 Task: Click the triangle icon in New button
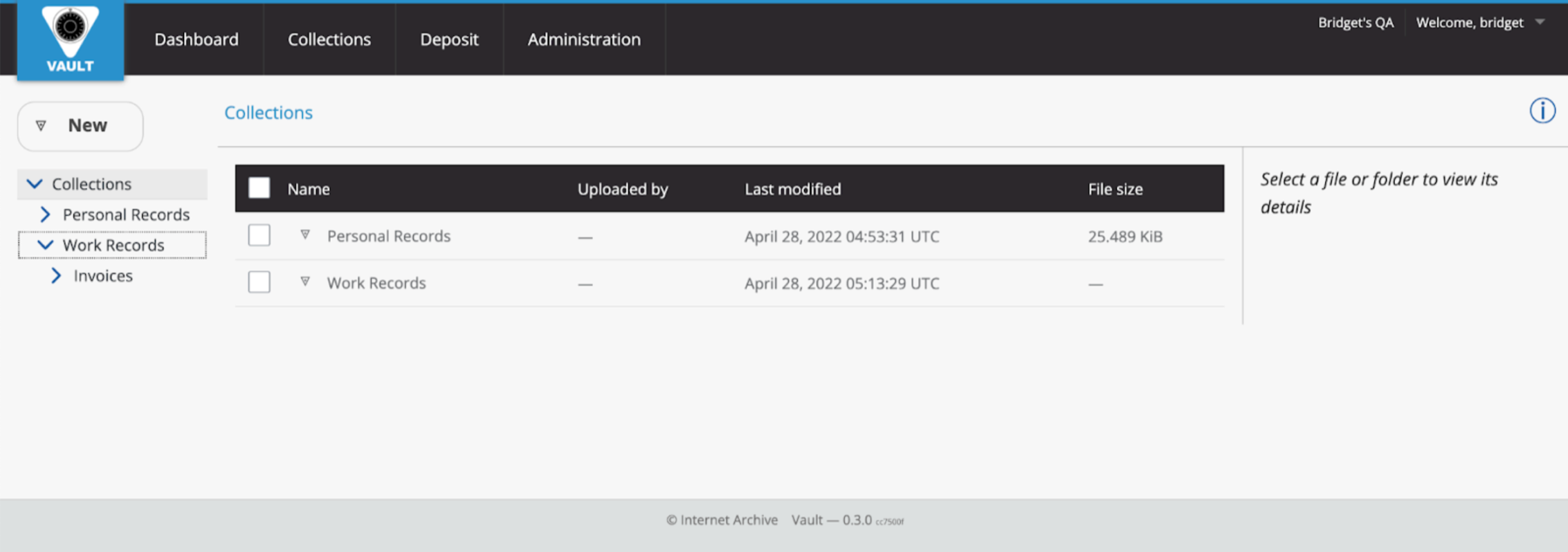42,126
